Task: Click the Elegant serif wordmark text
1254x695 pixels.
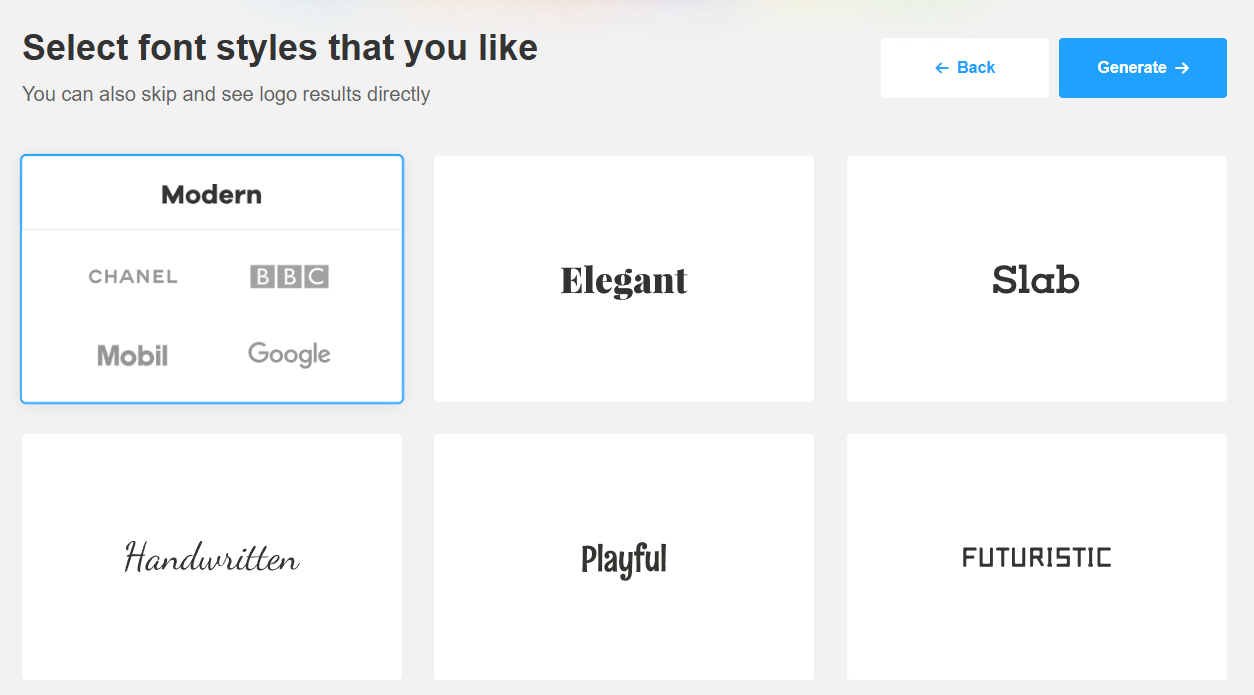Action: point(624,281)
